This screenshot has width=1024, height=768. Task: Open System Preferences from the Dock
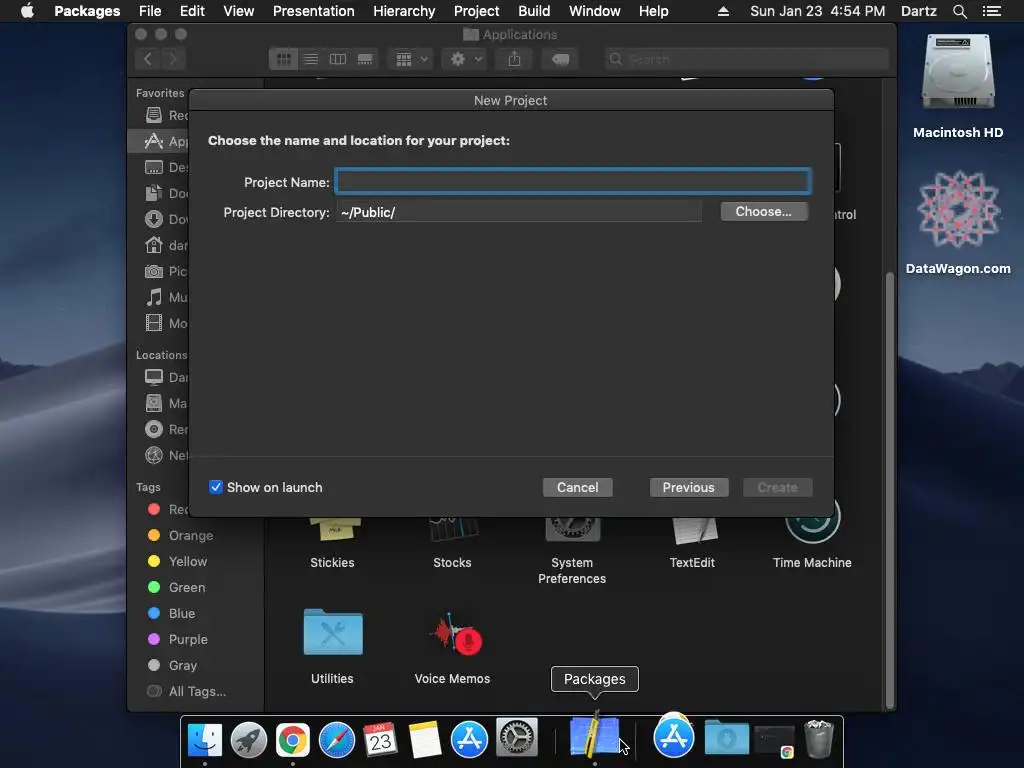pyautogui.click(x=517, y=738)
